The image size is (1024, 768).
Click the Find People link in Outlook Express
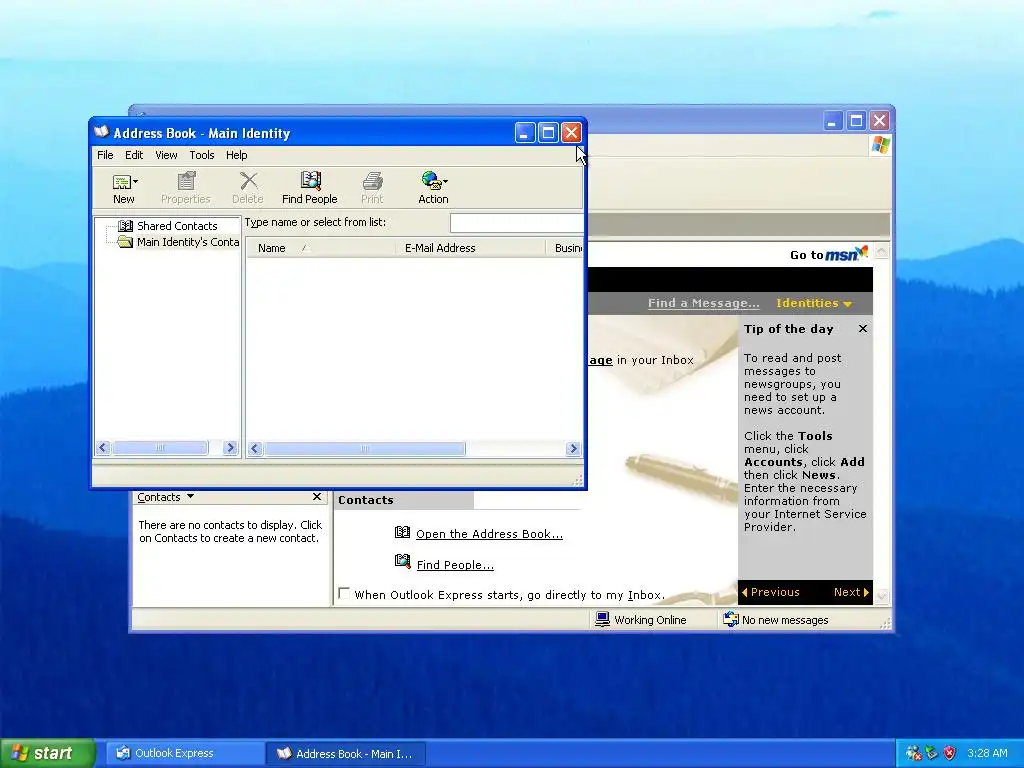tap(455, 565)
